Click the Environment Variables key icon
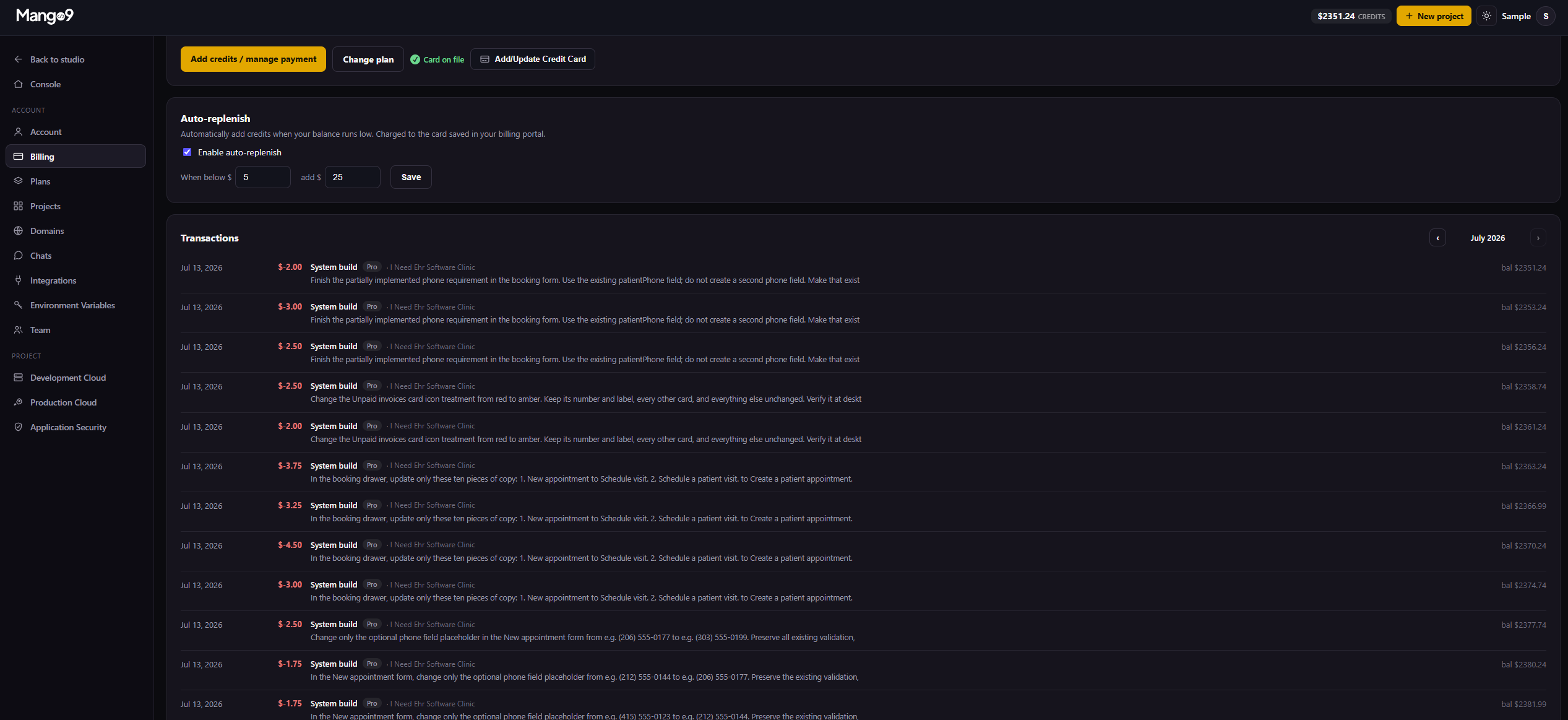The width and height of the screenshot is (1568, 720). pyautogui.click(x=19, y=305)
